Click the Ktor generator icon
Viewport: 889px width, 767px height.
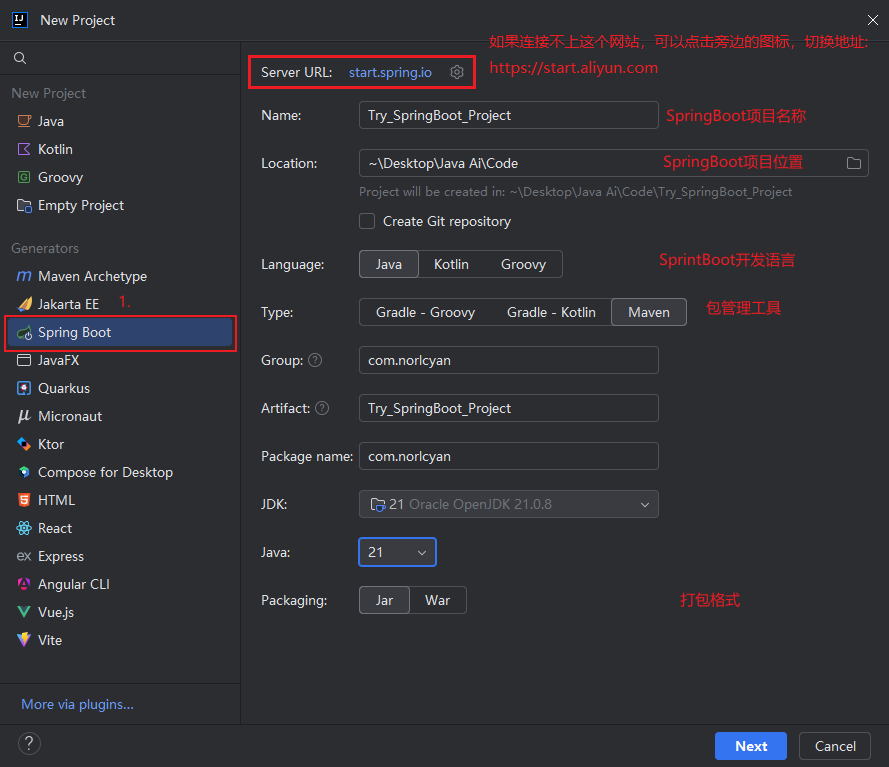(x=24, y=444)
